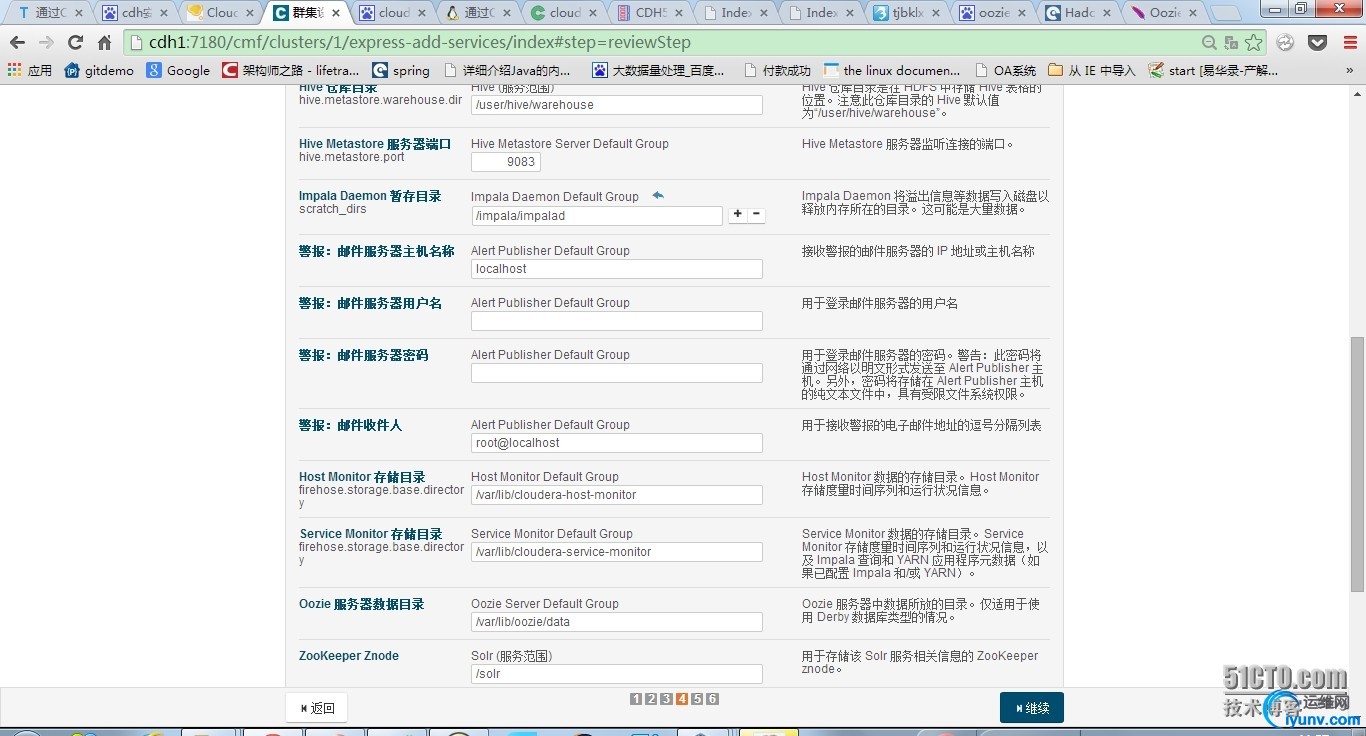The height and width of the screenshot is (736, 1366).
Task: Open the '从 IE 中导入' bookmarks folder
Action: click(1092, 70)
